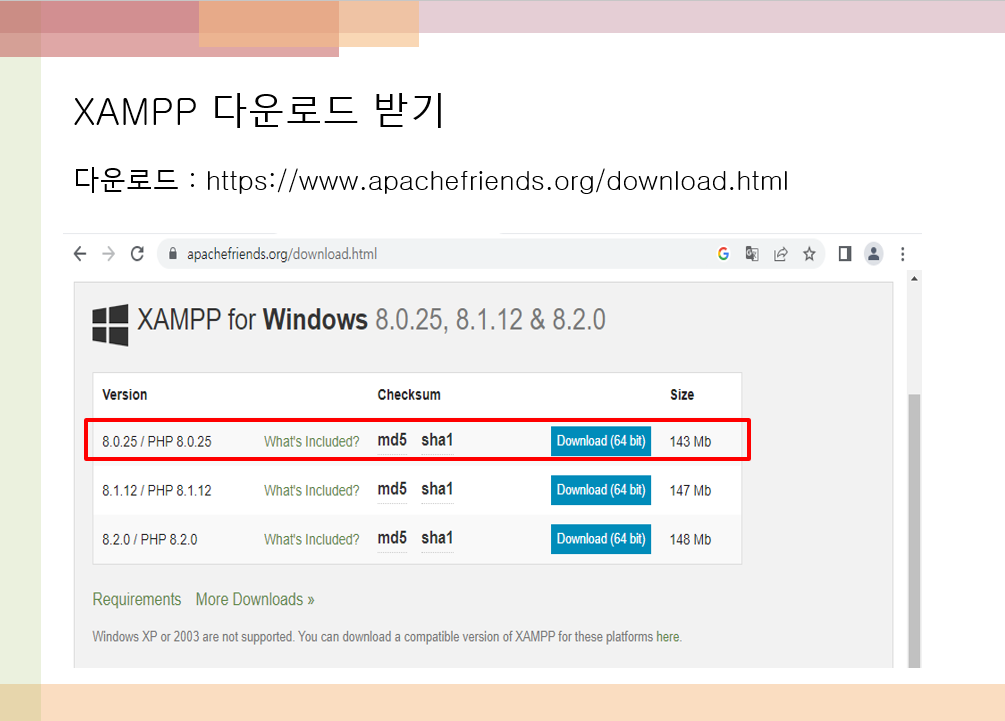1005x721 pixels.
Task: Open What's Included for 8.1.12
Action: pos(311,490)
